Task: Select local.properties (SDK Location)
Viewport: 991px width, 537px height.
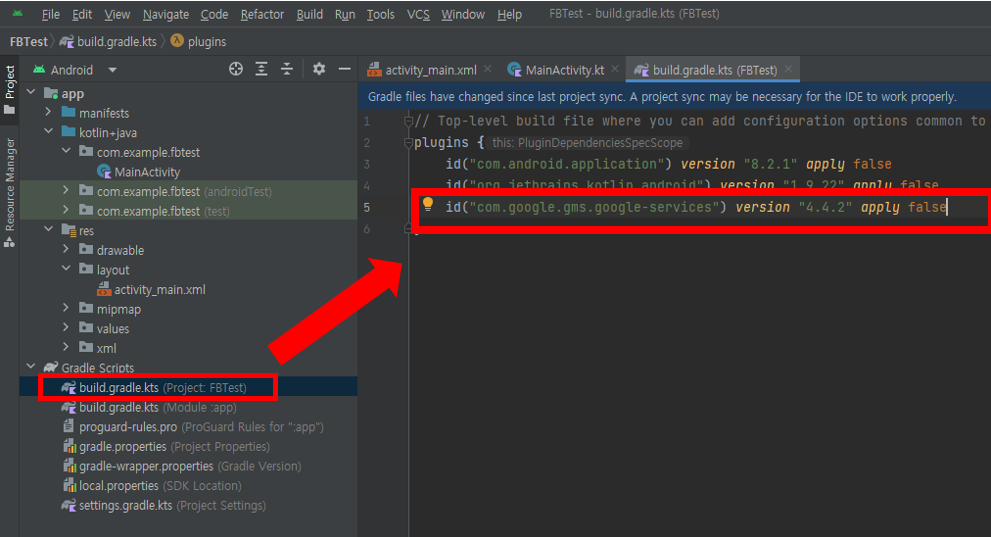Action: [x=152, y=485]
